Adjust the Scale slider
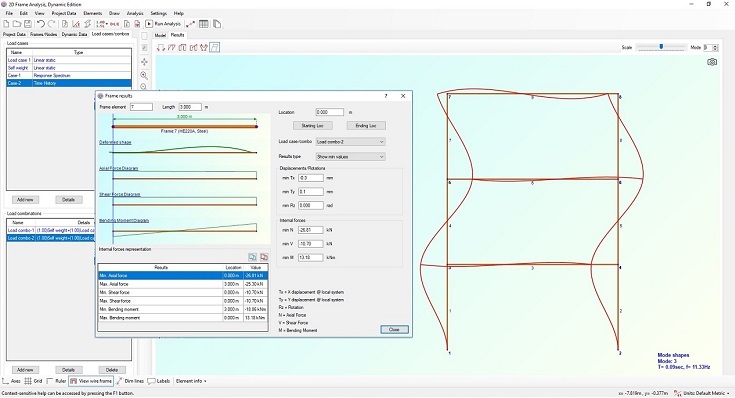This screenshot has width=735, height=398. [661, 47]
